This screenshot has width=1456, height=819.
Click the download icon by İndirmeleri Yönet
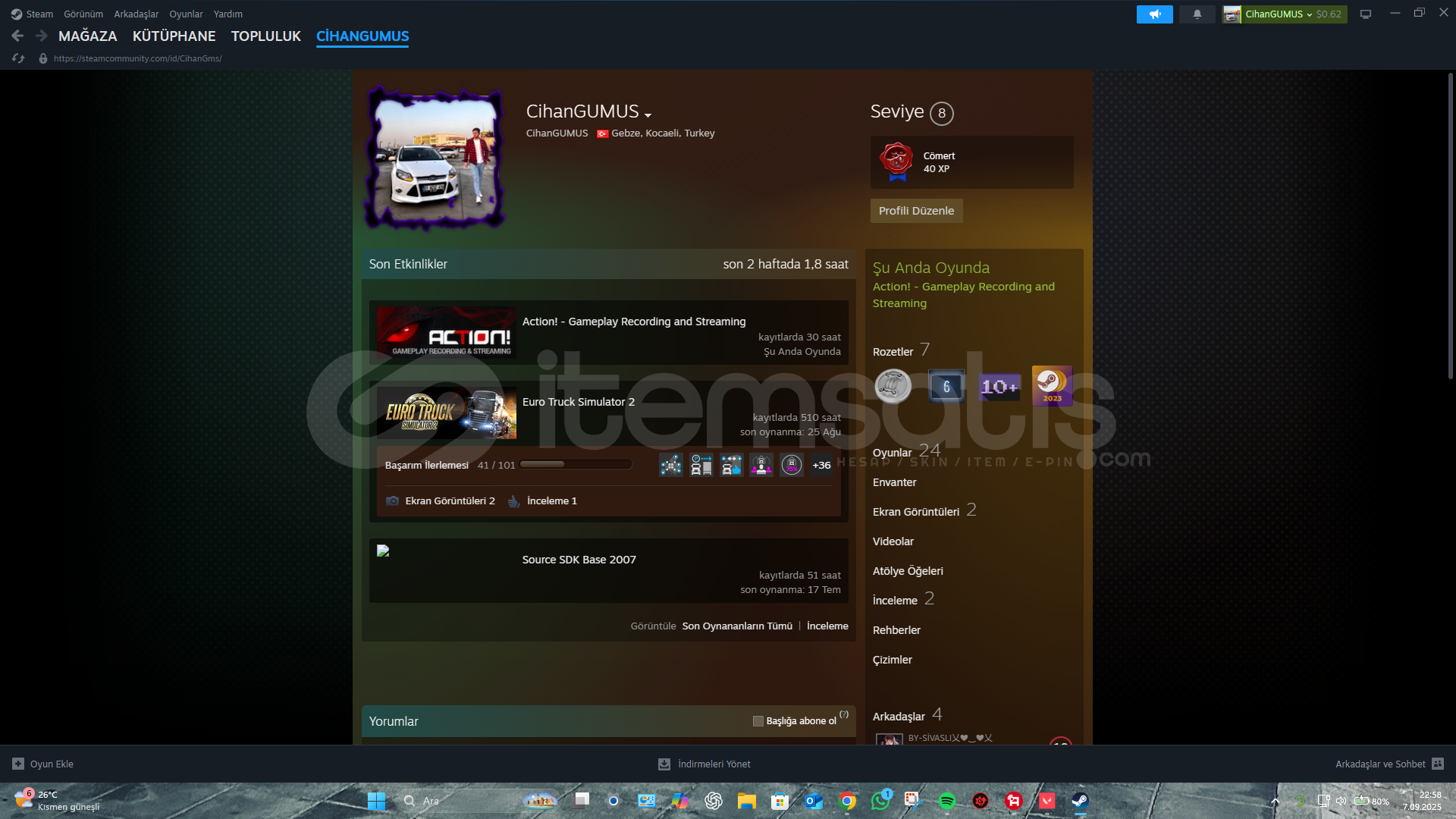[x=664, y=764]
